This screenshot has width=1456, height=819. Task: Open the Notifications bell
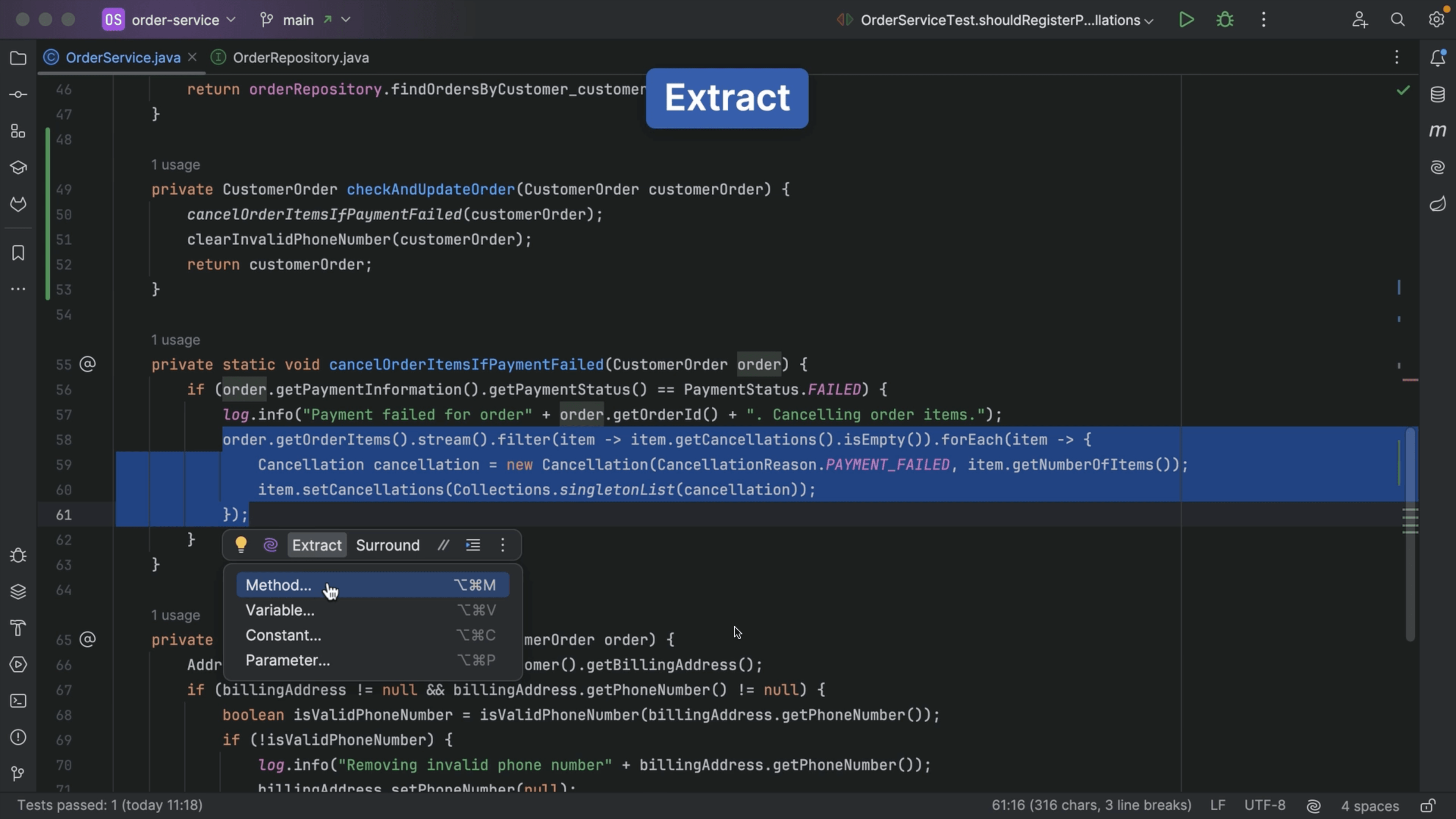pos(1437,58)
